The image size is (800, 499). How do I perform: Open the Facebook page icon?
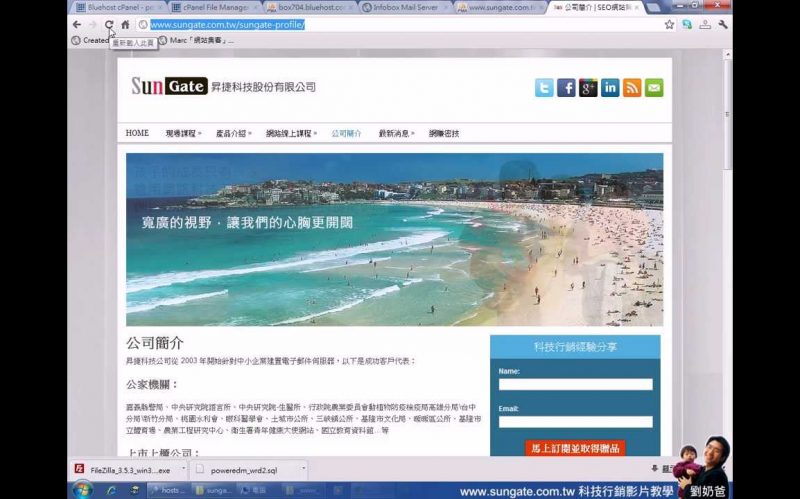tap(566, 88)
